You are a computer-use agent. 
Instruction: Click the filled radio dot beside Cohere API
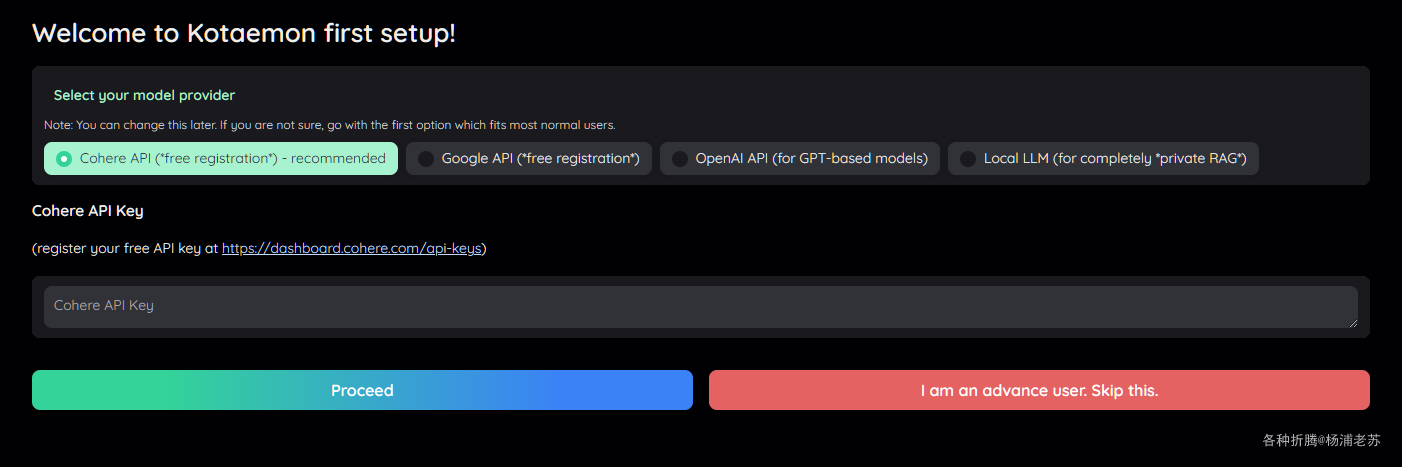64,159
